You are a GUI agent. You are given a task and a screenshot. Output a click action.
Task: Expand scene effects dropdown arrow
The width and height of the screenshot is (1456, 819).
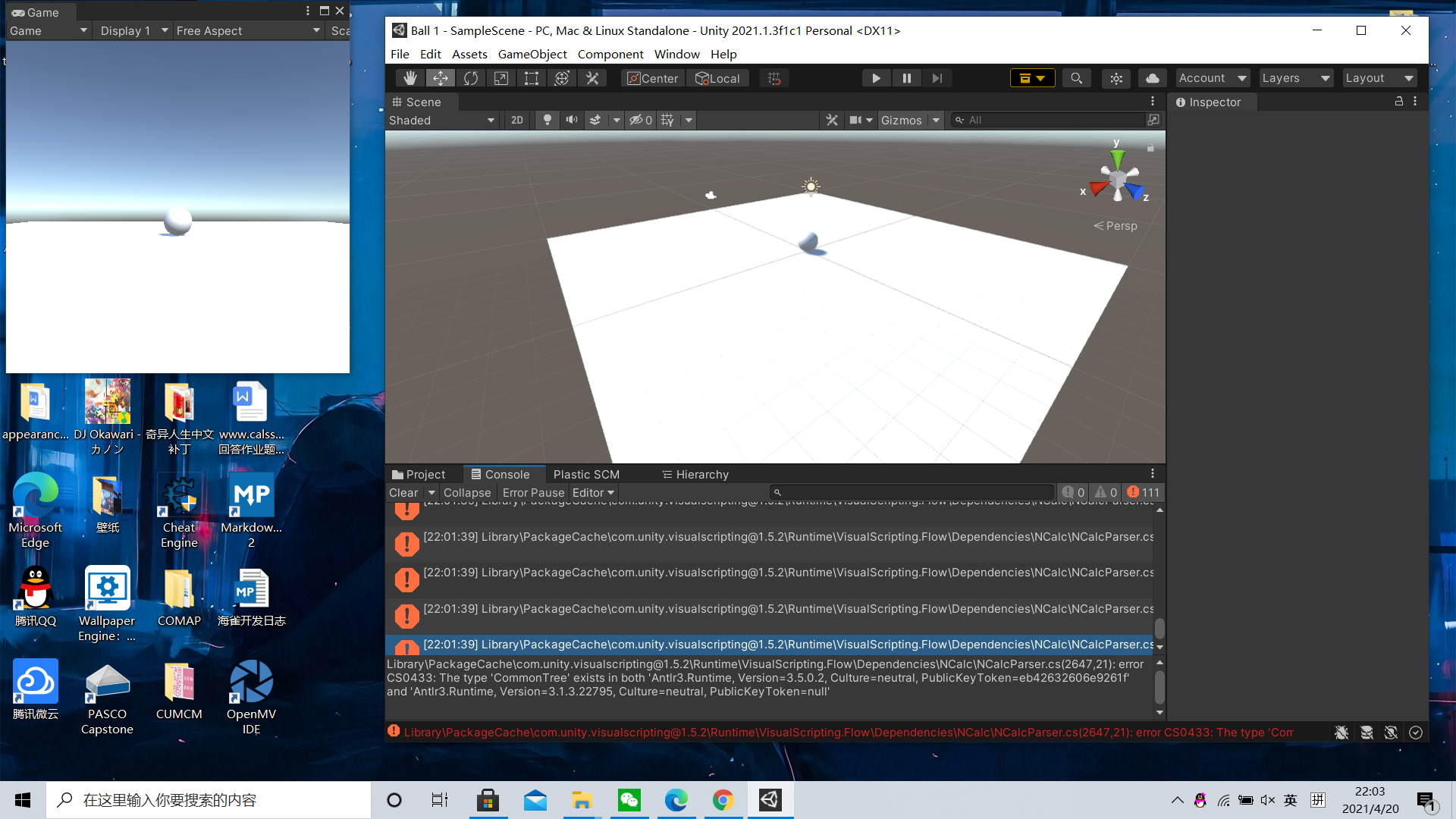pyautogui.click(x=617, y=120)
